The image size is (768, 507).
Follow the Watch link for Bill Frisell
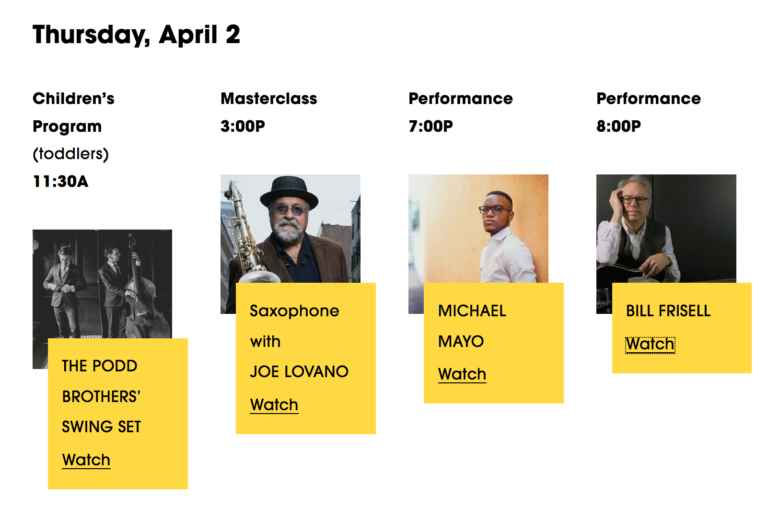point(650,344)
